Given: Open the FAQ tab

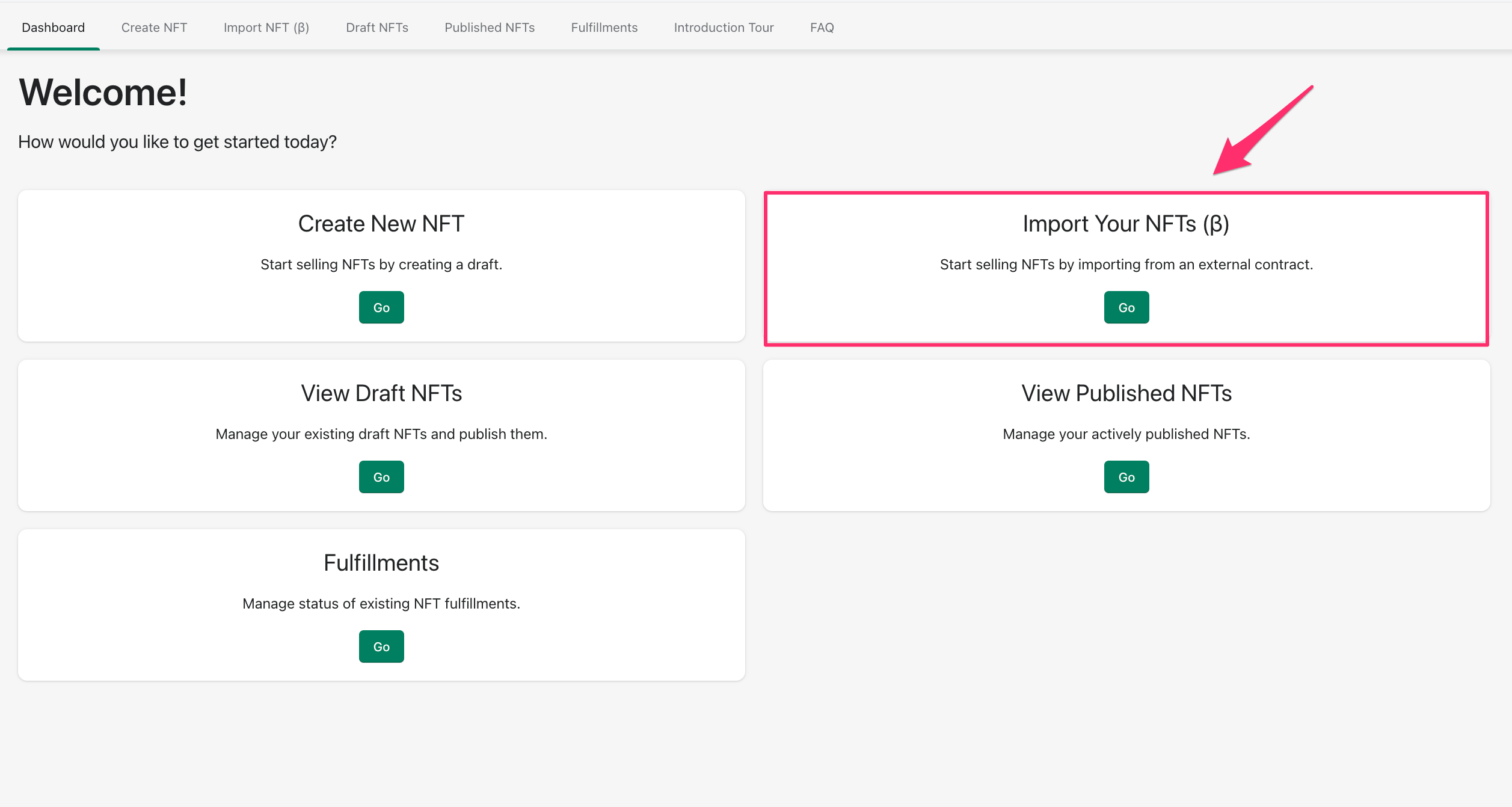Looking at the screenshot, I should pyautogui.click(x=822, y=28).
